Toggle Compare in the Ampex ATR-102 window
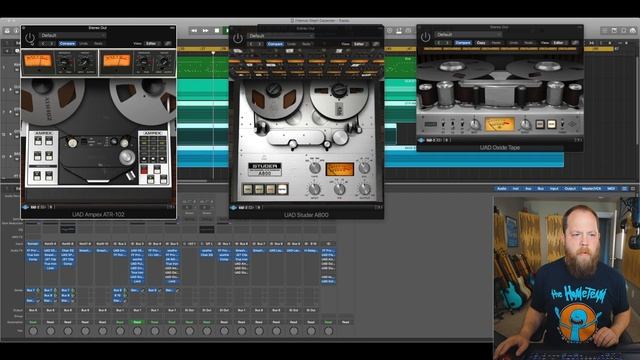 click(x=67, y=43)
